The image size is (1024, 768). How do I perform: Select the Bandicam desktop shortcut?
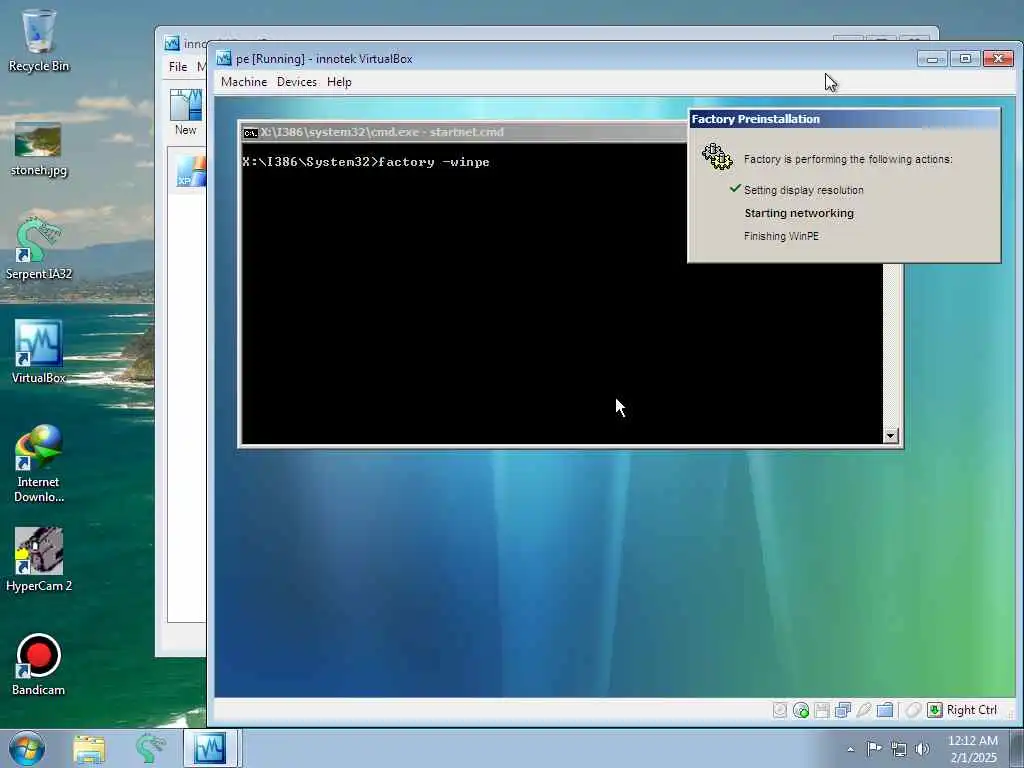tap(39, 664)
